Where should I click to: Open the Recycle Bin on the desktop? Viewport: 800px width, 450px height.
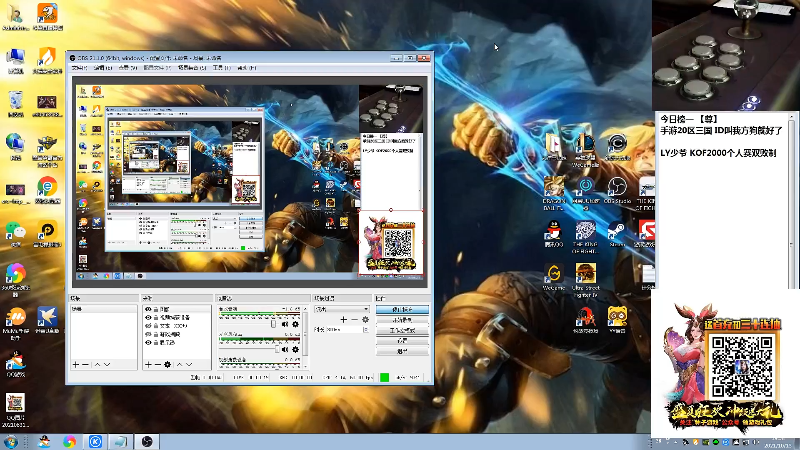15,104
